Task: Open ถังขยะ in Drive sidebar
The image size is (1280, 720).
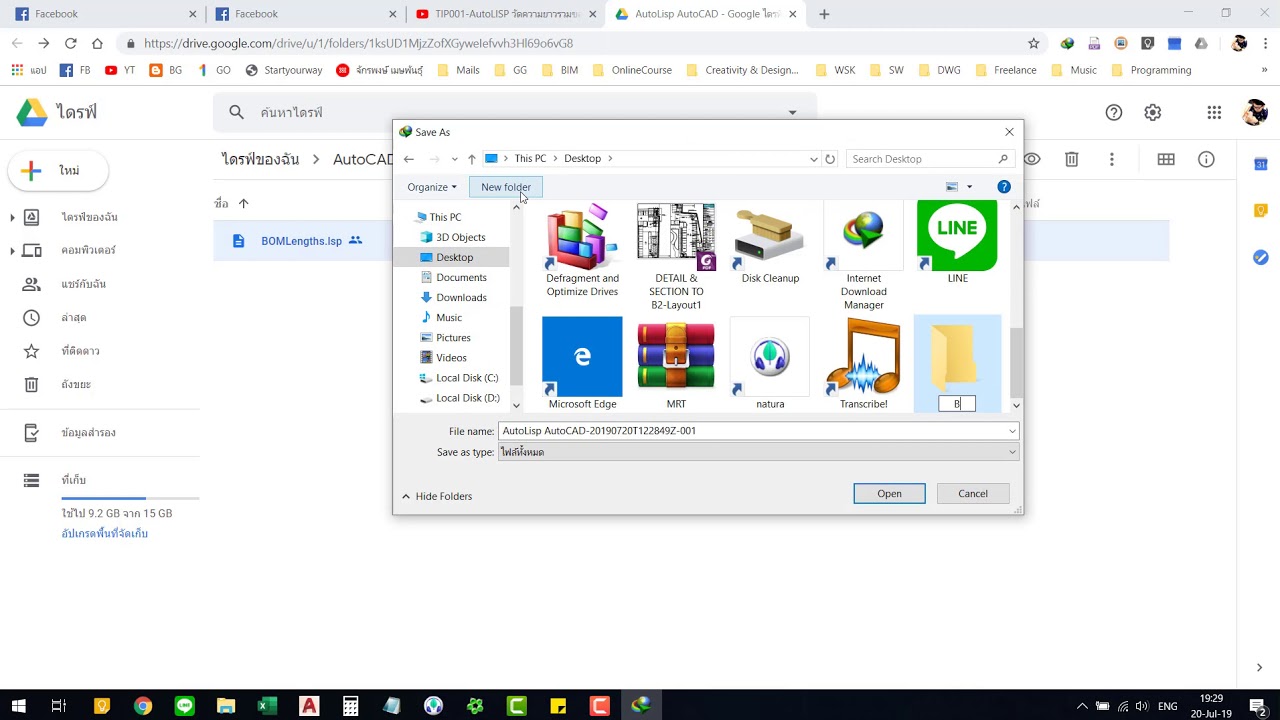Action: 76,384
